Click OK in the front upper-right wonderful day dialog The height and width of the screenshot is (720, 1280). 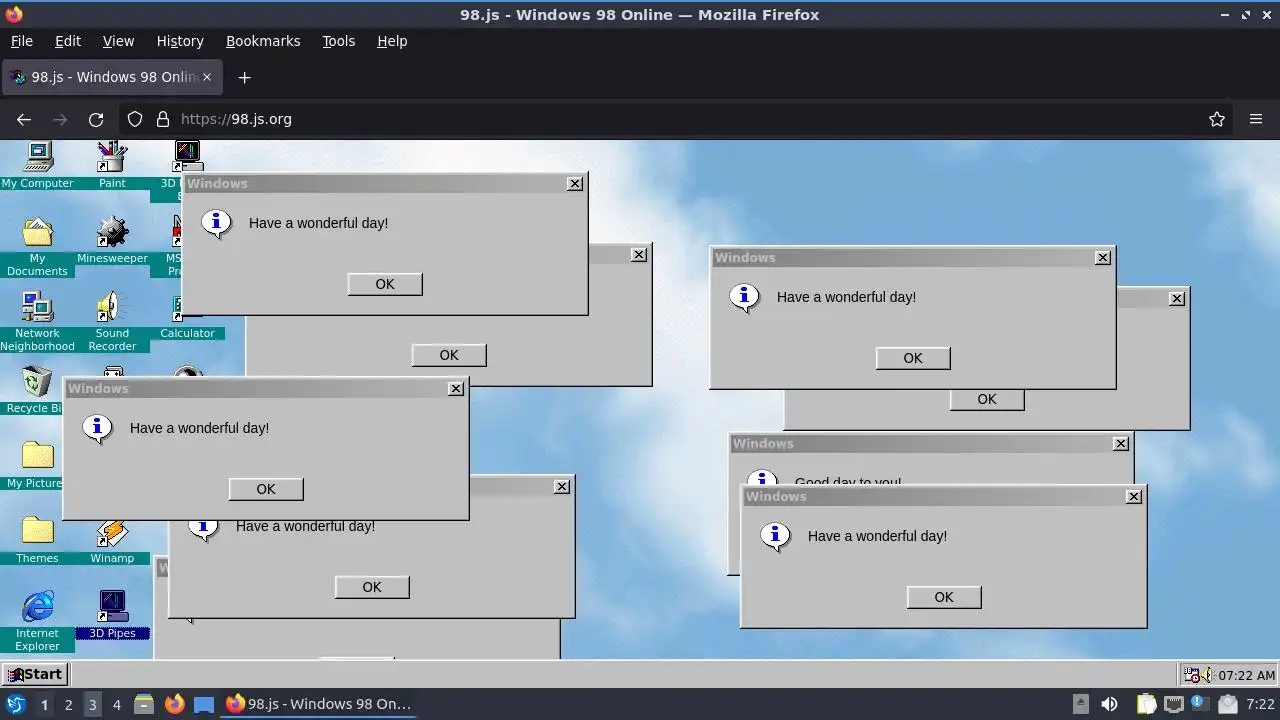(913, 358)
